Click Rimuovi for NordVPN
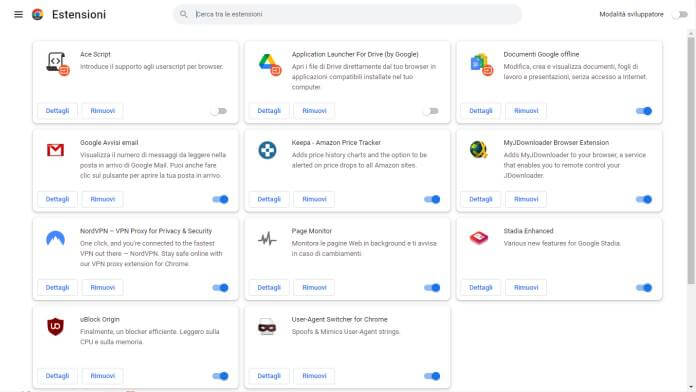This screenshot has height=392, width=696. coord(103,287)
